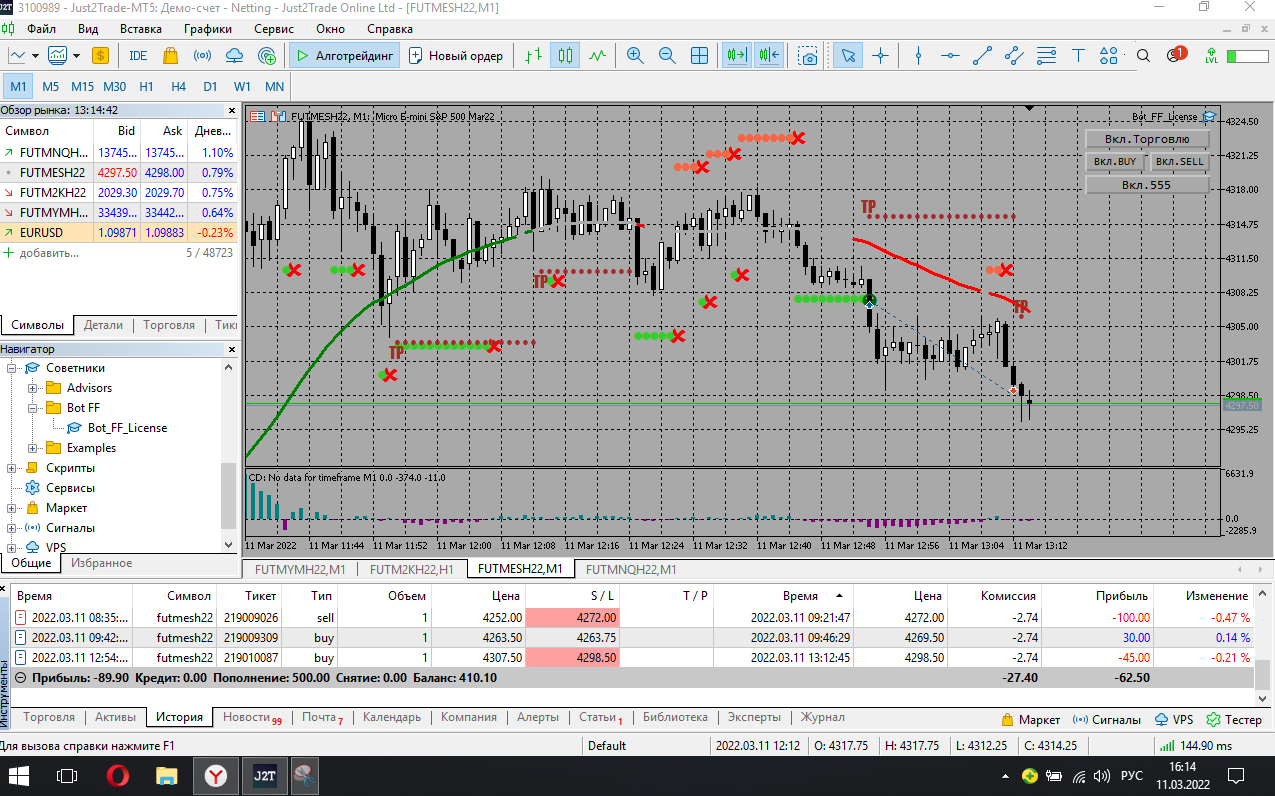Click the Navigator panel vertical scrollbar thumb
This screenshot has height=796, width=1275.
tap(229, 495)
